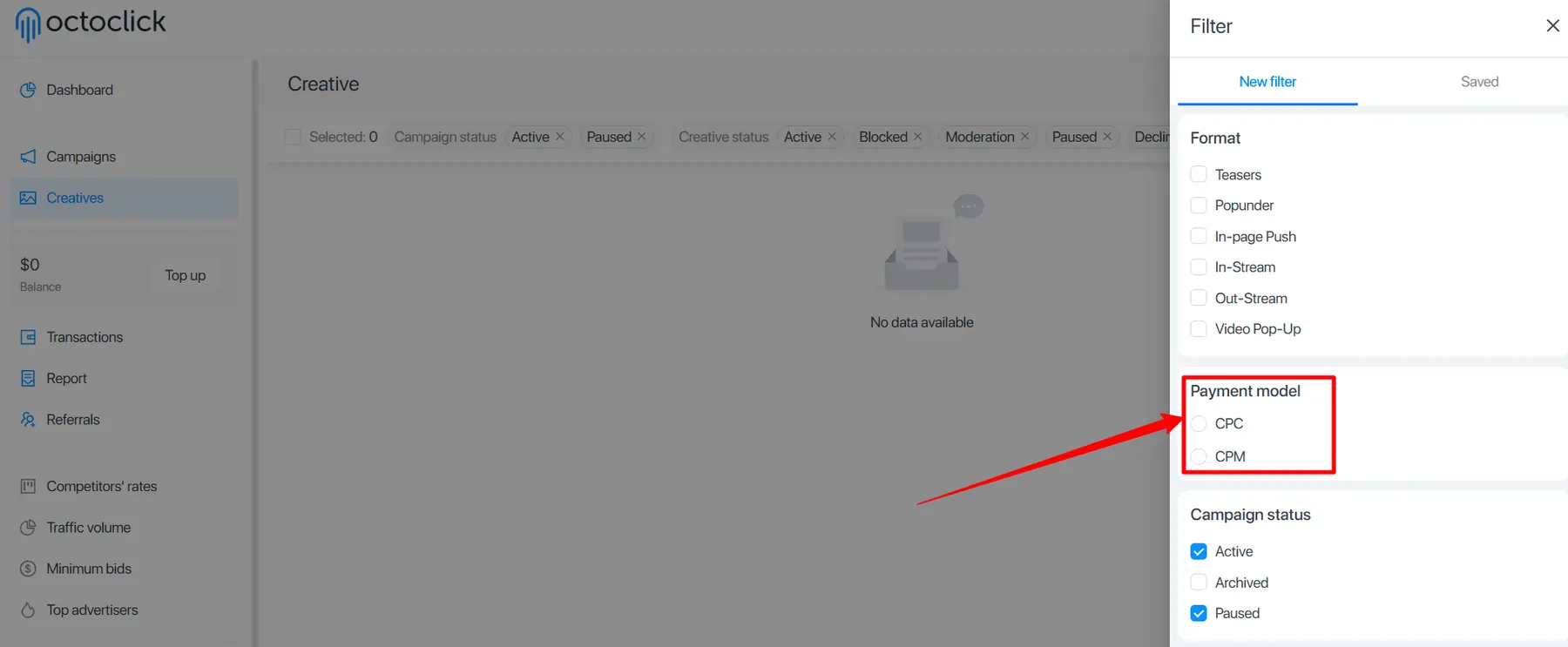This screenshot has width=1568, height=647.
Task: Check the Video Pop-Up checkbox
Action: pyautogui.click(x=1199, y=329)
